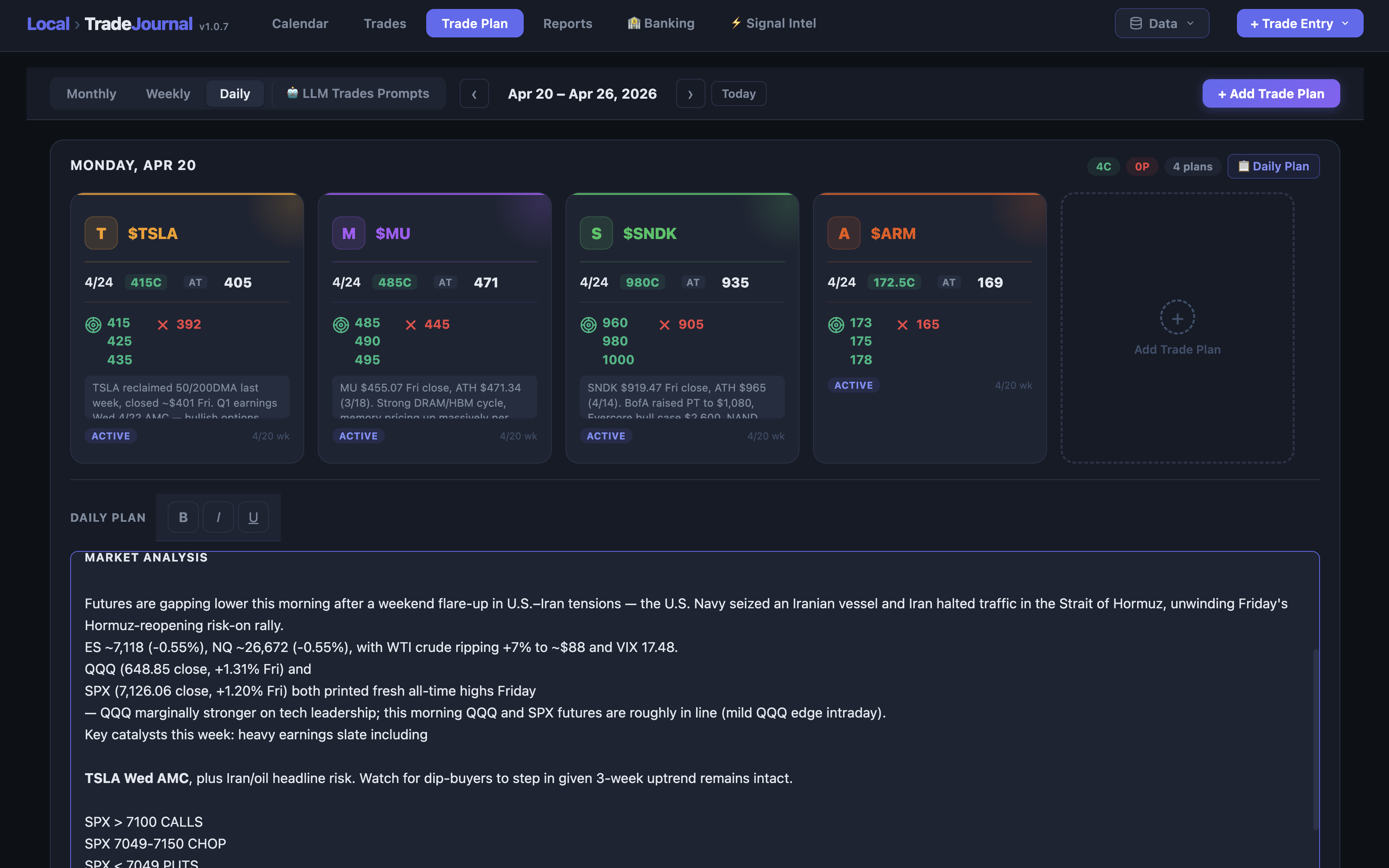Click the $ARM ticker avatar icon
1389x868 pixels.
(843, 232)
